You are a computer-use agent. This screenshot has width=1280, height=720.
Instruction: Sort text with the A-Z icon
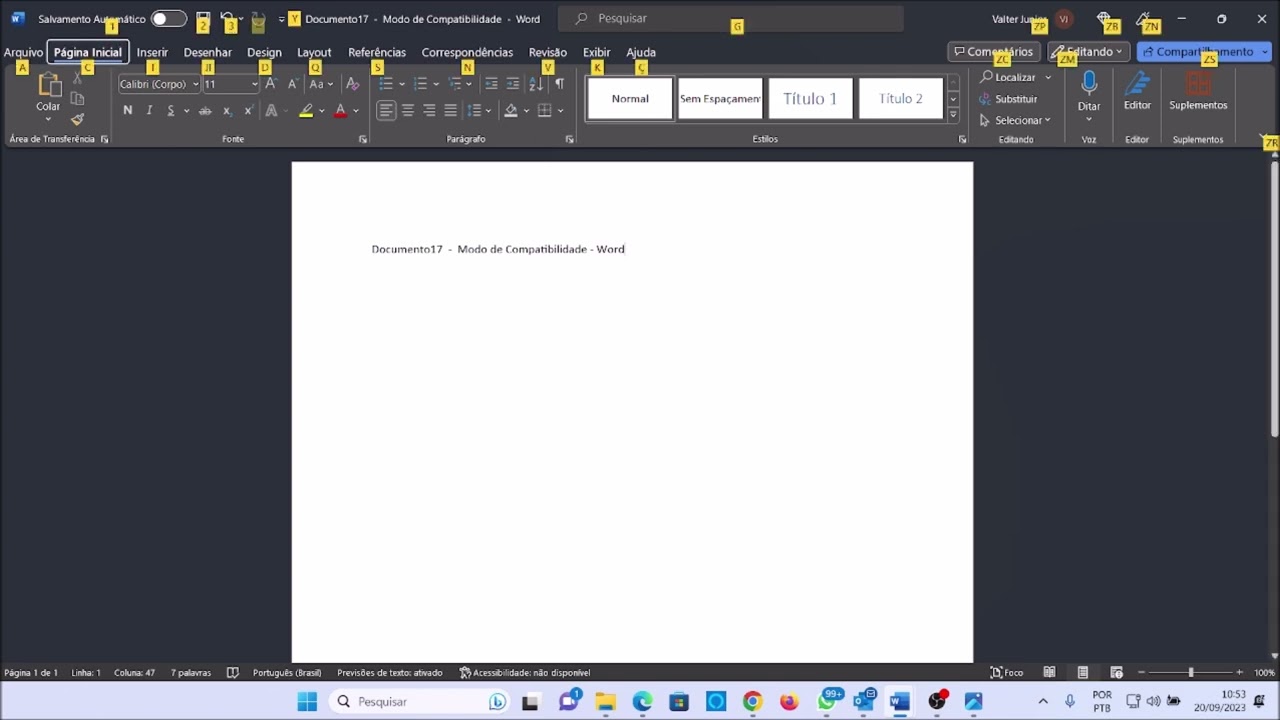pos(536,84)
